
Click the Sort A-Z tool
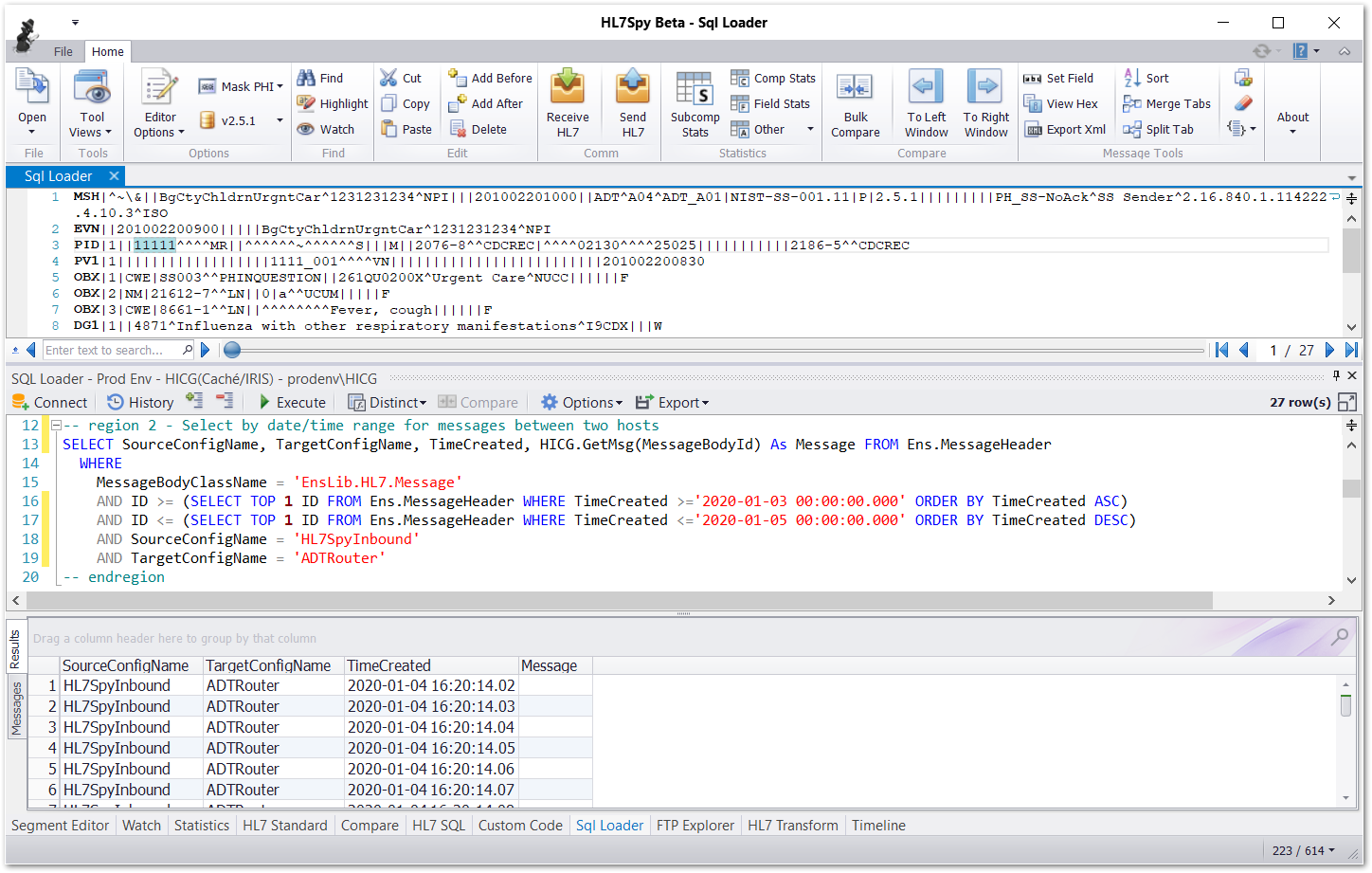pyautogui.click(x=1146, y=78)
